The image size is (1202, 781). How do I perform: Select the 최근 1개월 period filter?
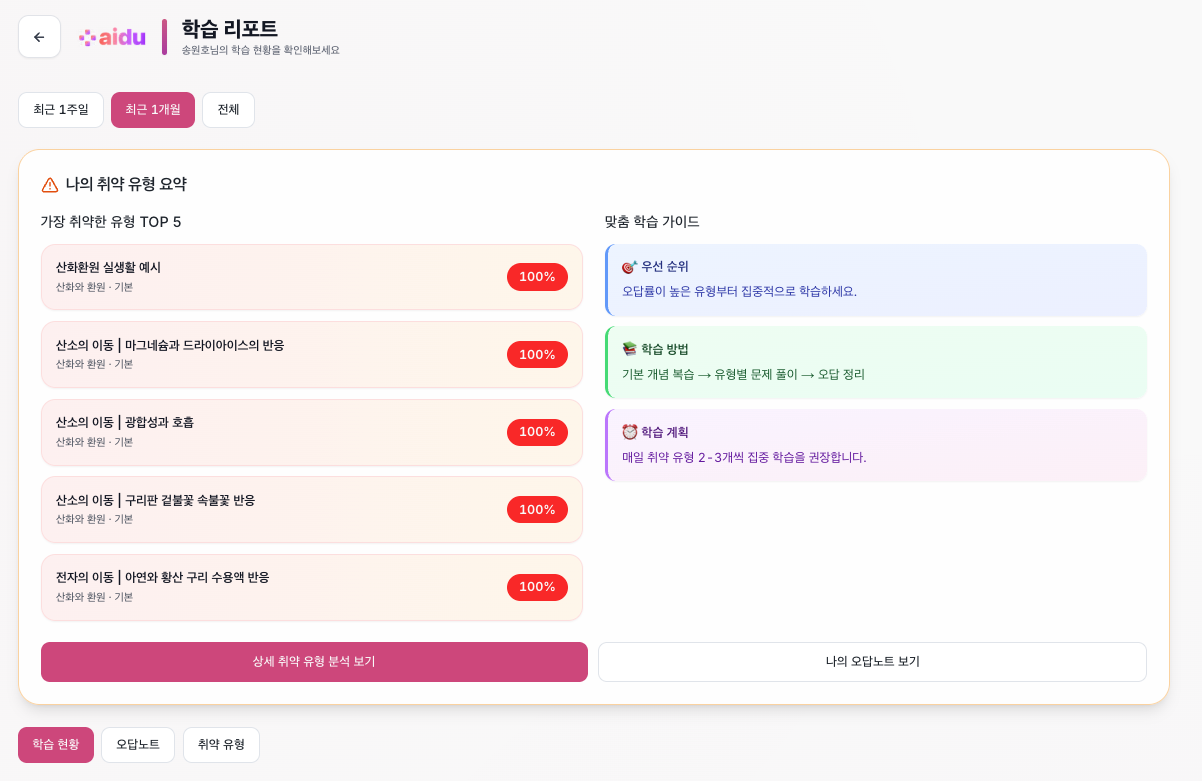tap(153, 110)
